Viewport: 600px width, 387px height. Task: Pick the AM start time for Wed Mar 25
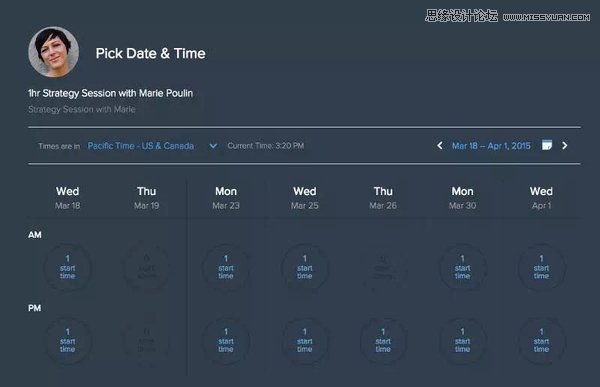pos(305,267)
